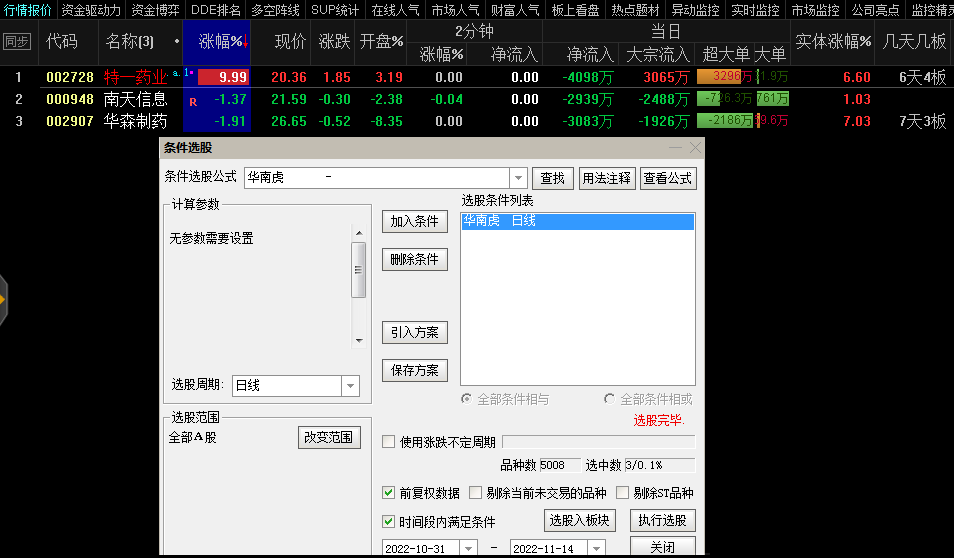
Task: Click the red R marker beside 南天信息
Action: coord(193,102)
